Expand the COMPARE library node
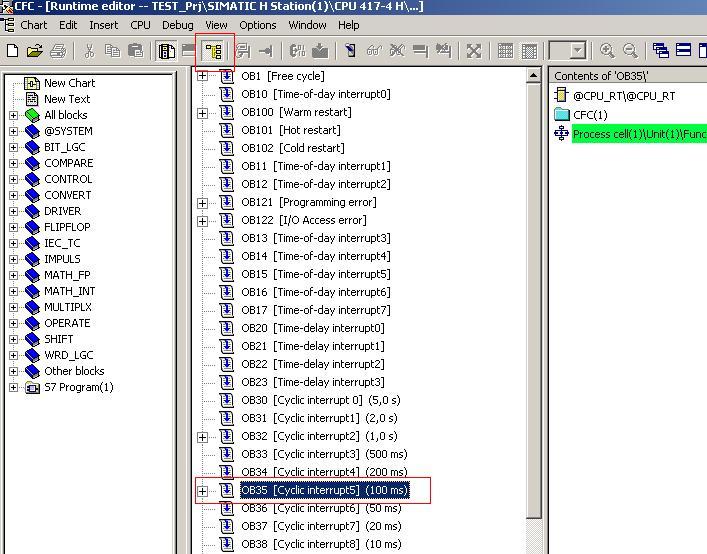The height and width of the screenshot is (554, 707). pyautogui.click(x=14, y=164)
